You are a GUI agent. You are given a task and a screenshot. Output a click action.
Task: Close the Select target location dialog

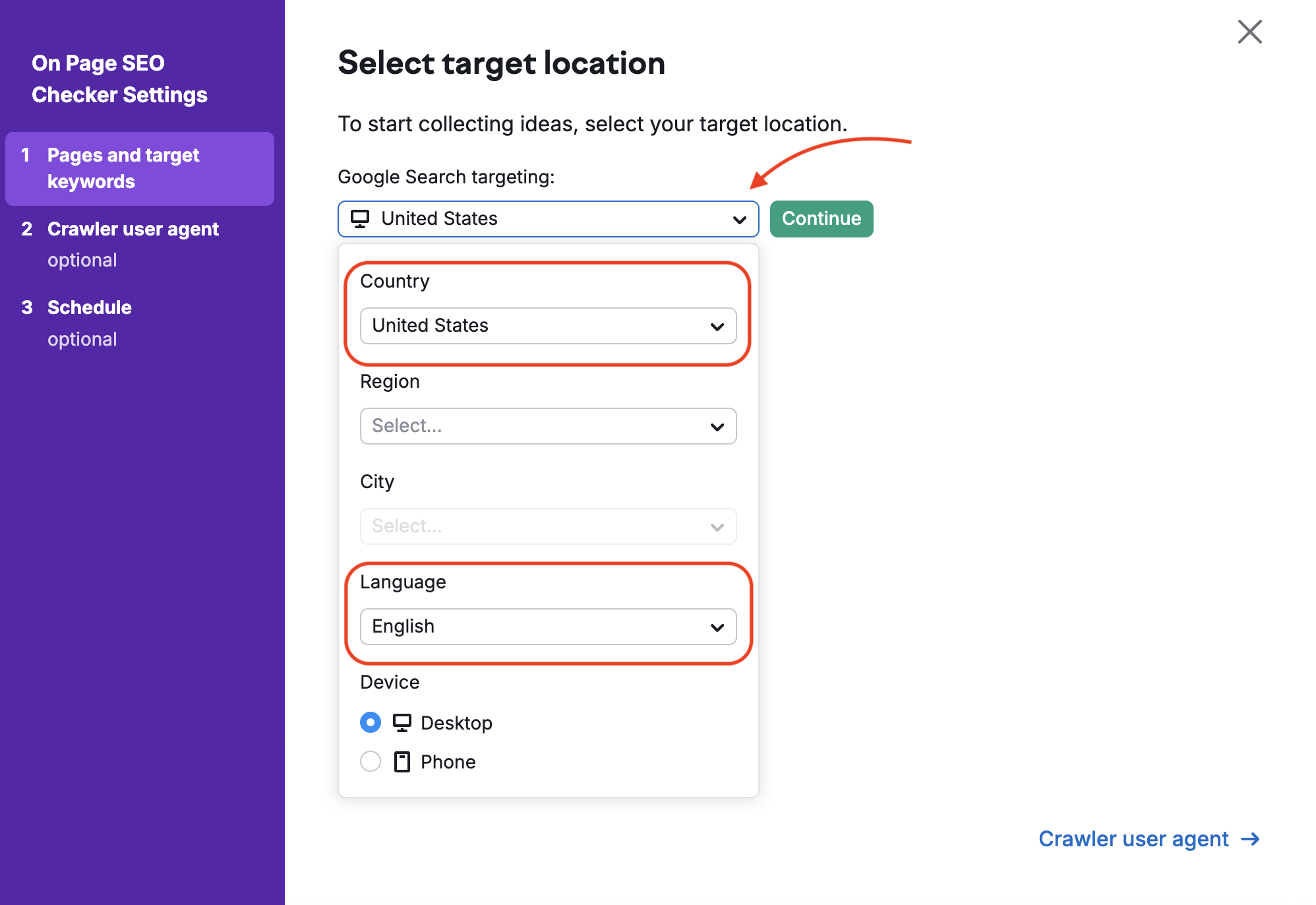click(1249, 32)
